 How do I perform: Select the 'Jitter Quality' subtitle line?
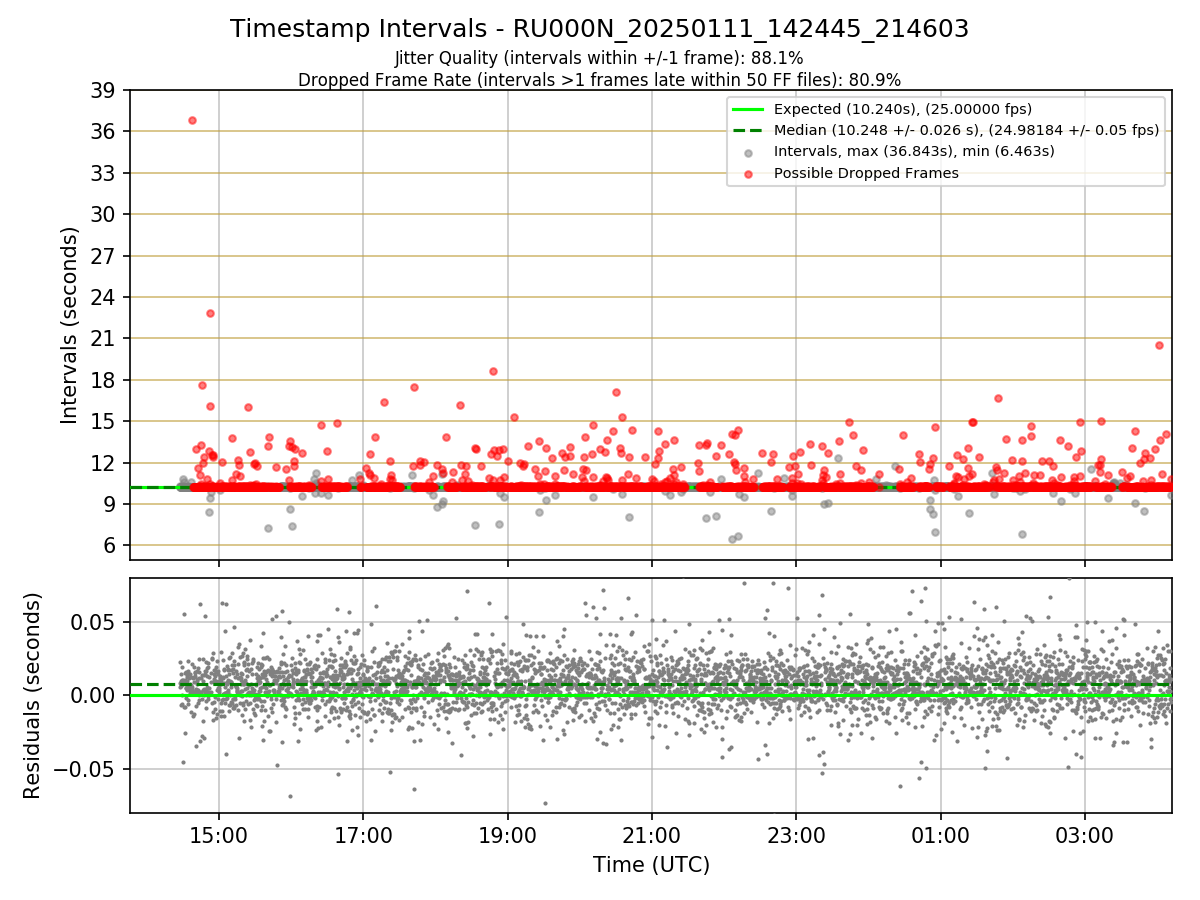[599, 58]
